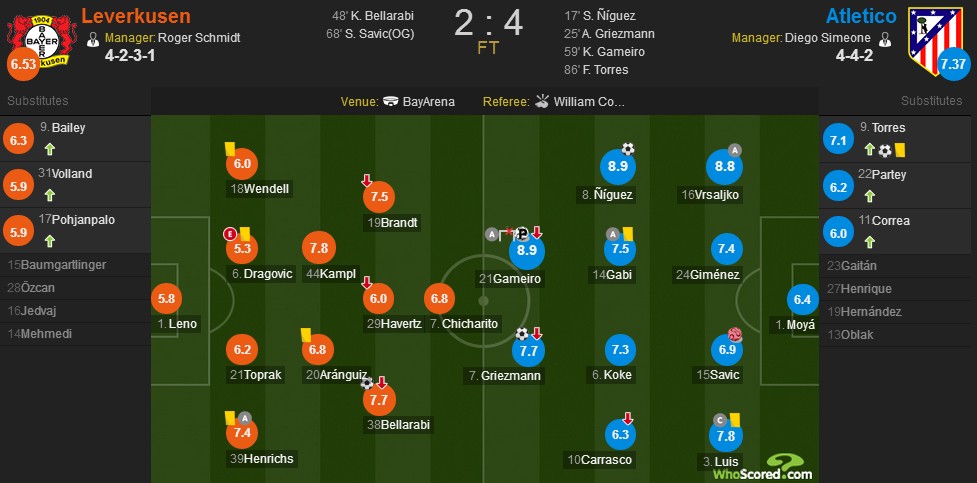Click Wendell's yellow card icon
This screenshot has height=483, width=977.
point(230,148)
